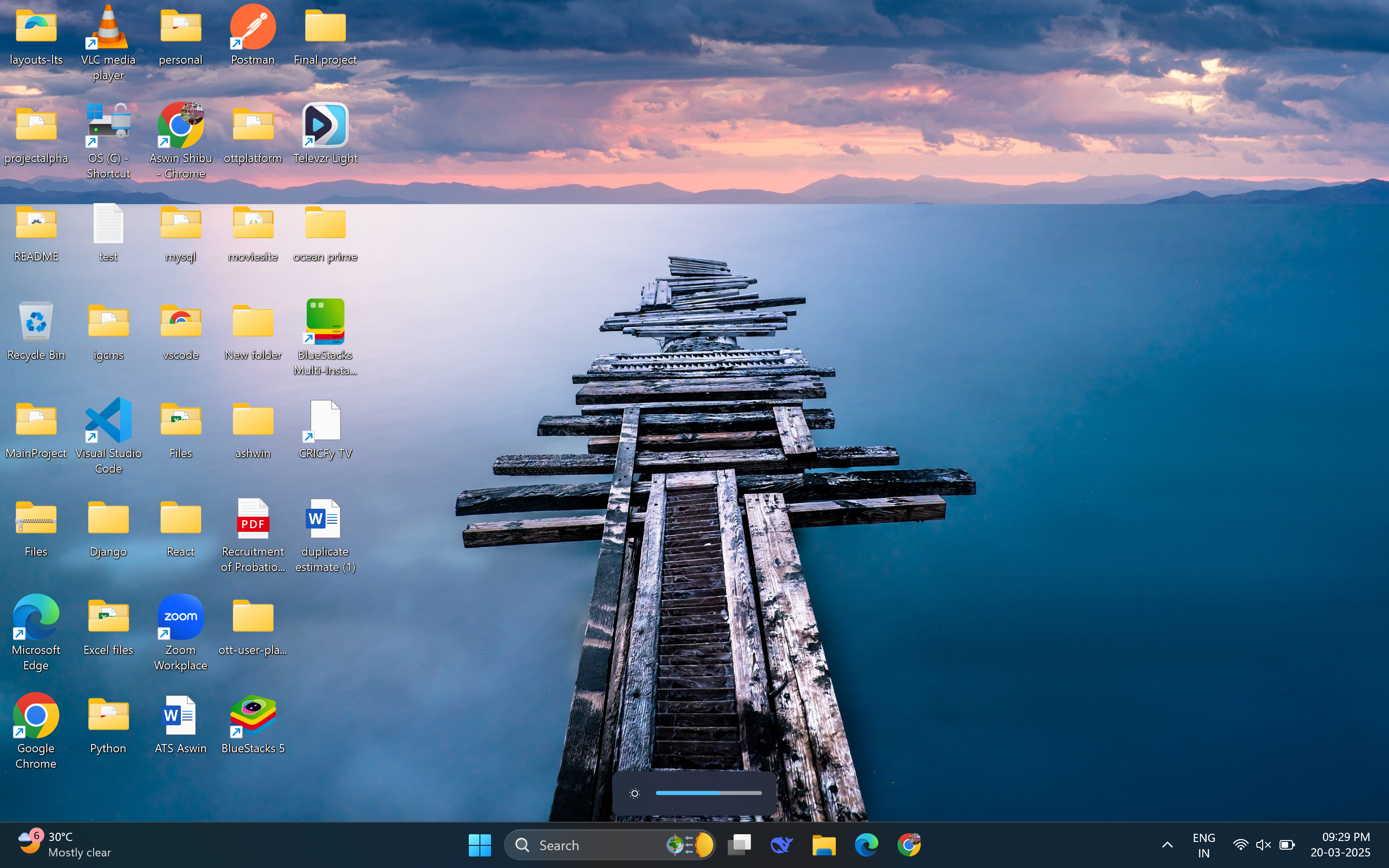Select BlueStacks Multi-Instance Manager shortcut
1389x868 pixels.
click(x=326, y=322)
